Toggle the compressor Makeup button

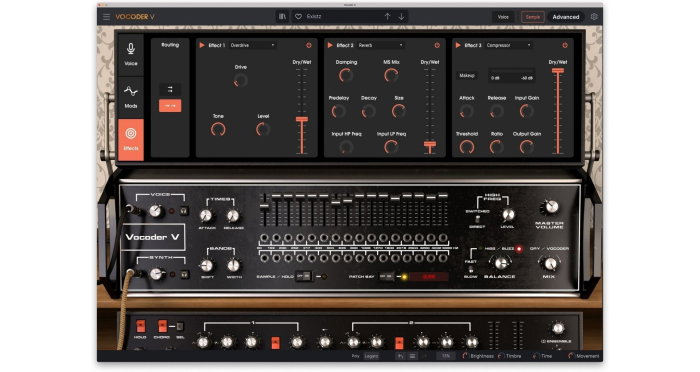(467, 76)
